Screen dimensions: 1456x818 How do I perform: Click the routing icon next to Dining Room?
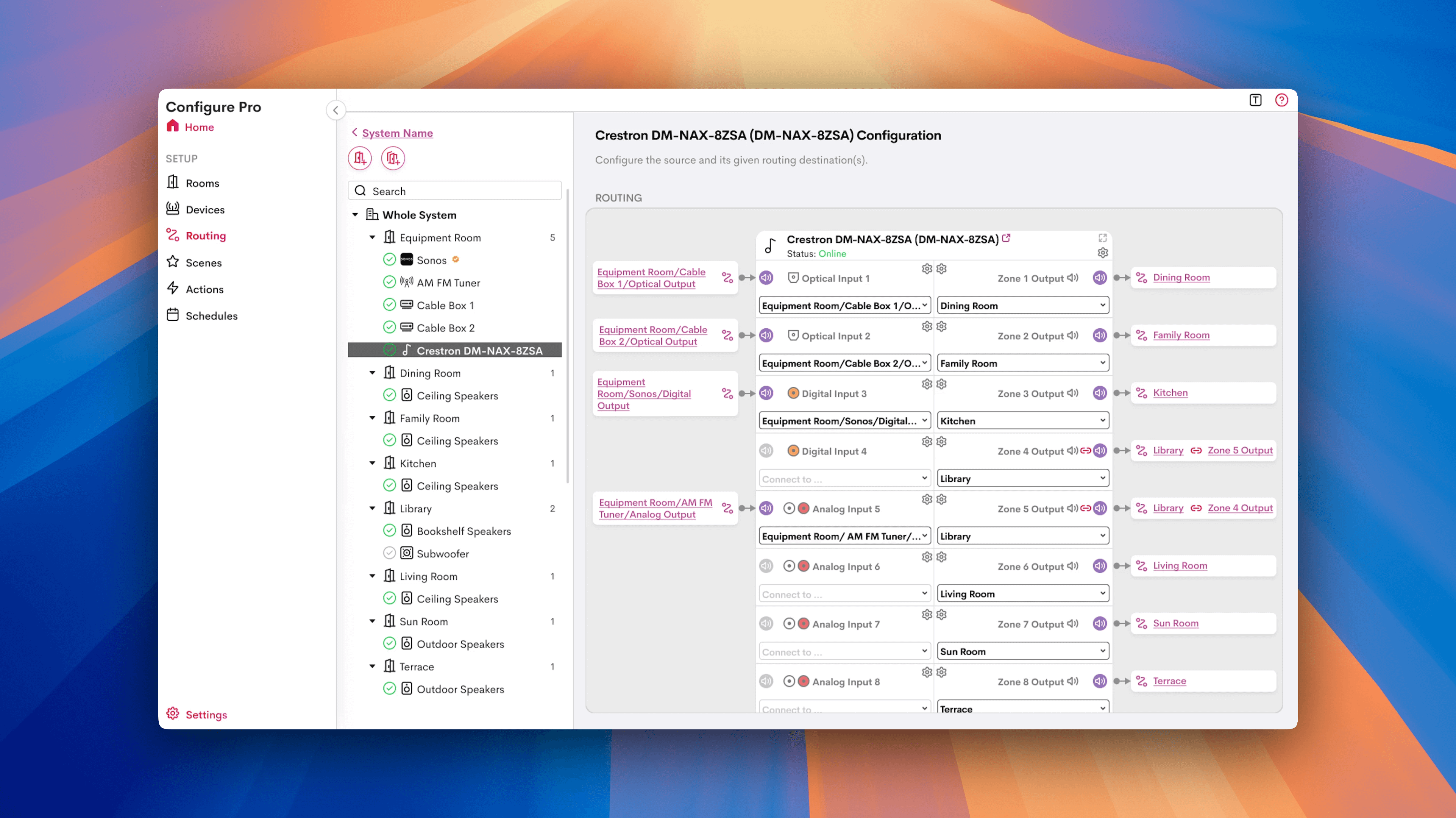point(1141,277)
